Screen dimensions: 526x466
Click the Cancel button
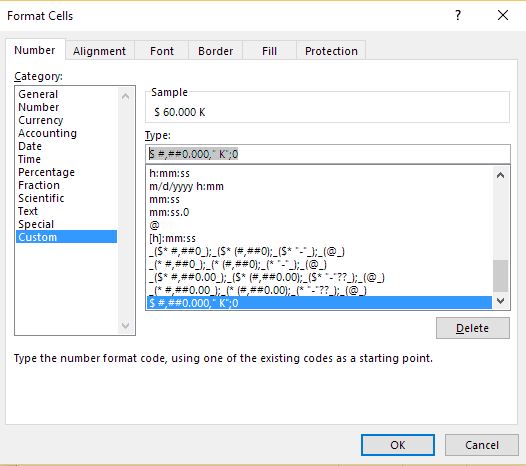pyautogui.click(x=482, y=445)
